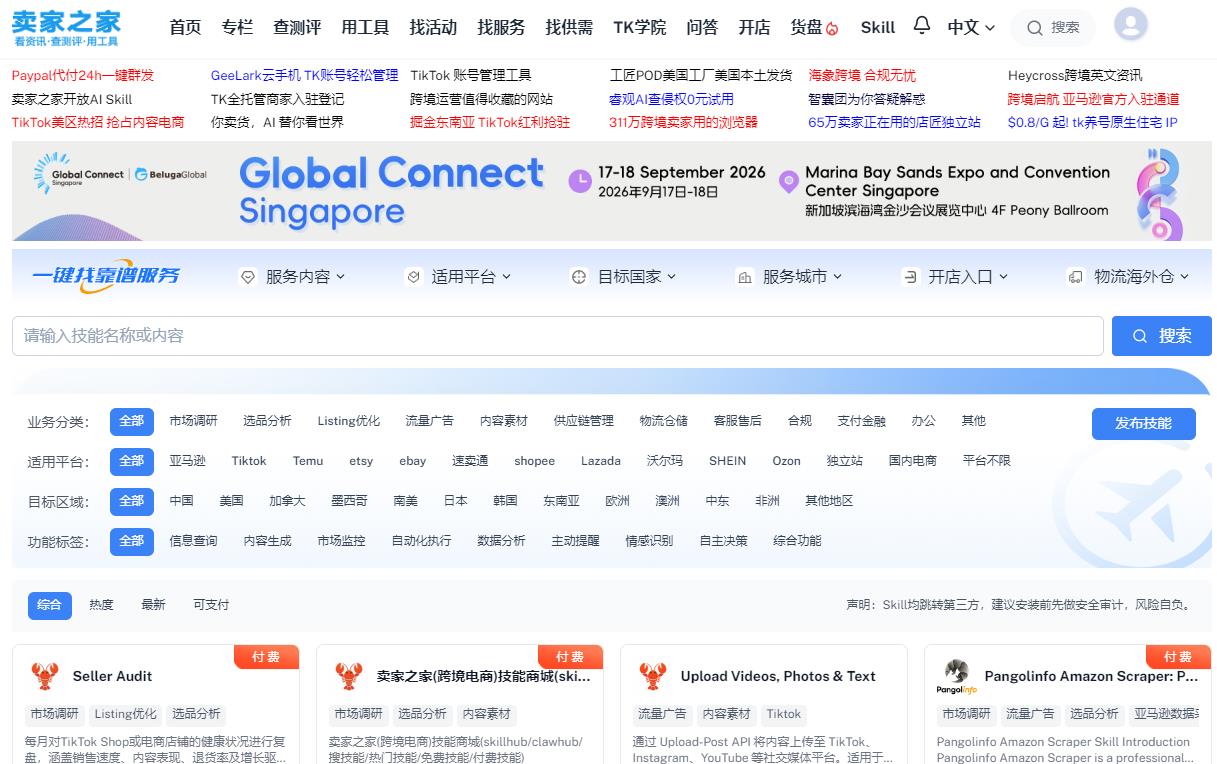This screenshot has height=764, width=1217.
Task: Click the building icon beside 服务城市
Action: click(744, 277)
